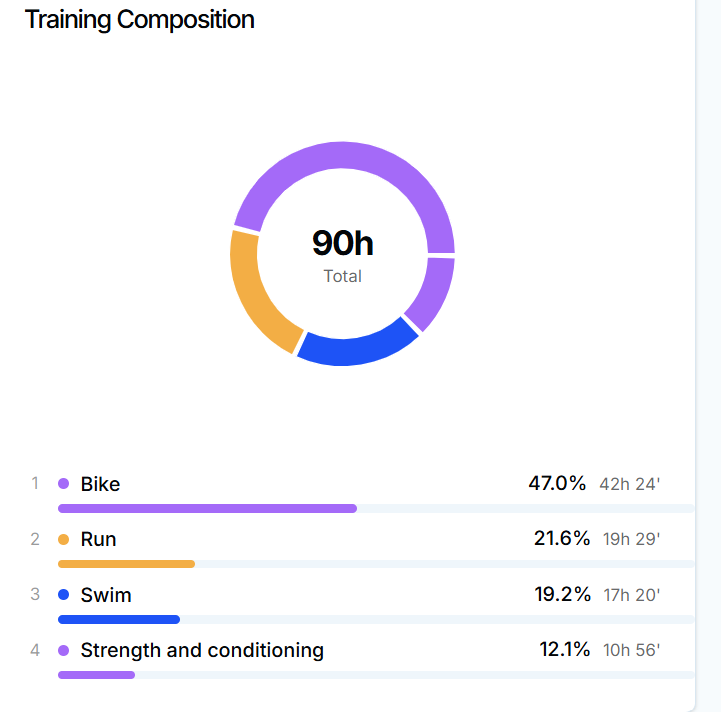Image resolution: width=721 pixels, height=712 pixels.
Task: Click the blue Swim progress bar
Action: click(x=118, y=620)
